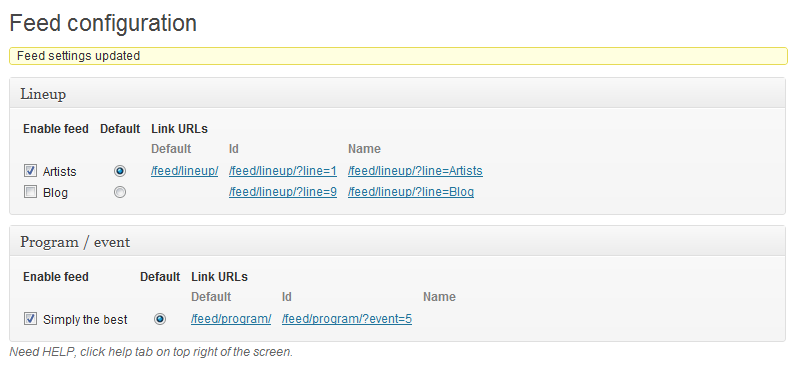Screen dimensions: 795x366
Task: Open the /feed/lineup/?line=9 link
Action: pos(283,193)
